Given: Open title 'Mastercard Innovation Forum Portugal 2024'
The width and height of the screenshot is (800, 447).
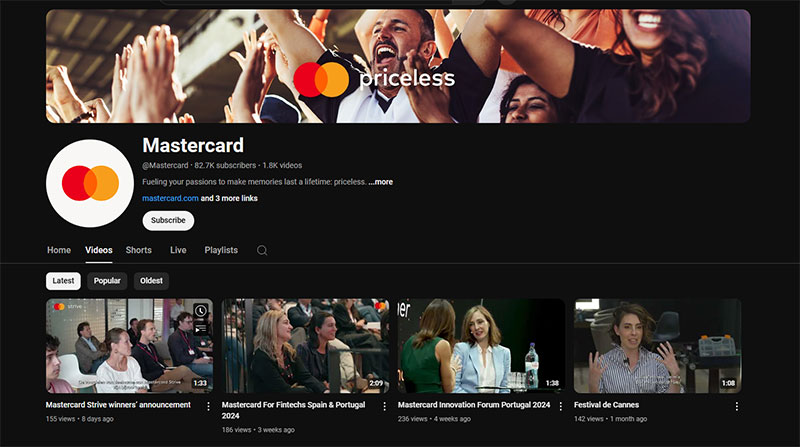Looking at the screenshot, I should click(474, 405).
